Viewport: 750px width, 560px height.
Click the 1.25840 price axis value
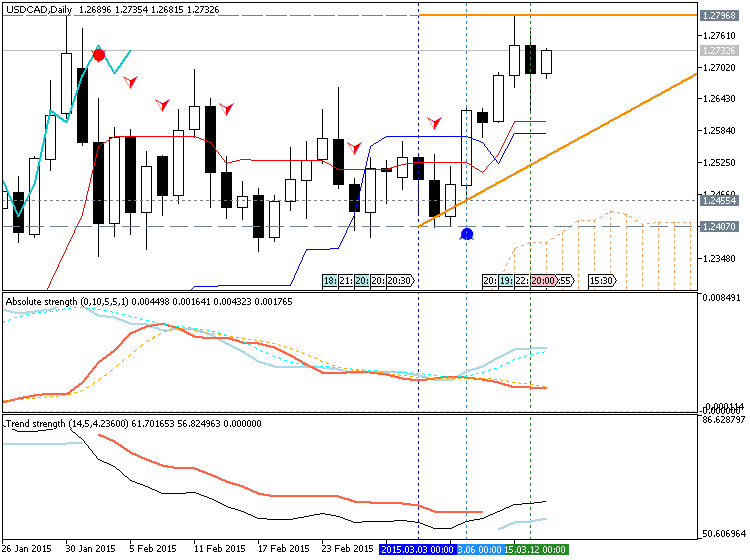pos(719,131)
